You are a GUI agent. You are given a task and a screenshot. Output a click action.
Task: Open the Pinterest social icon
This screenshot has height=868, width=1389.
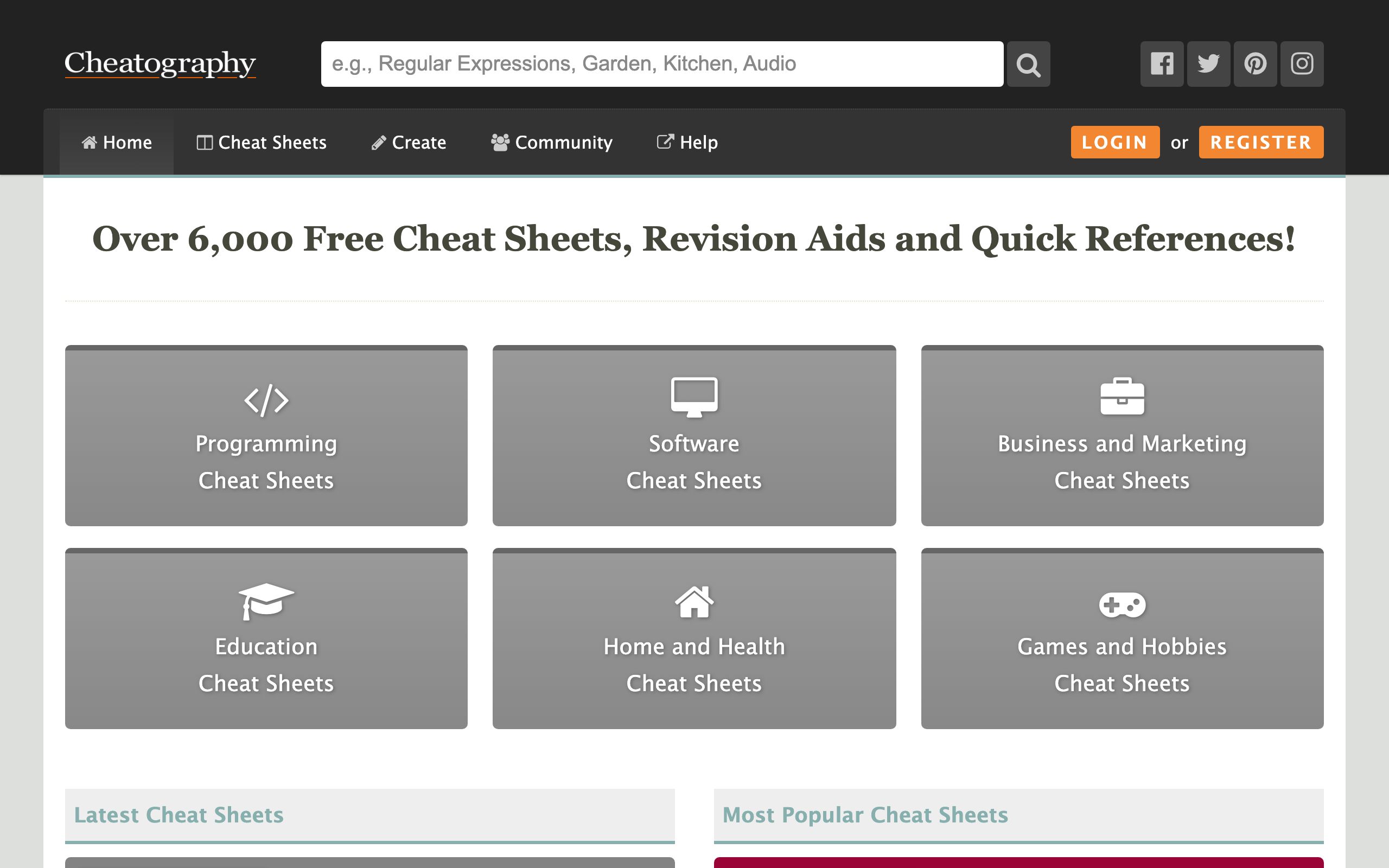1256,63
